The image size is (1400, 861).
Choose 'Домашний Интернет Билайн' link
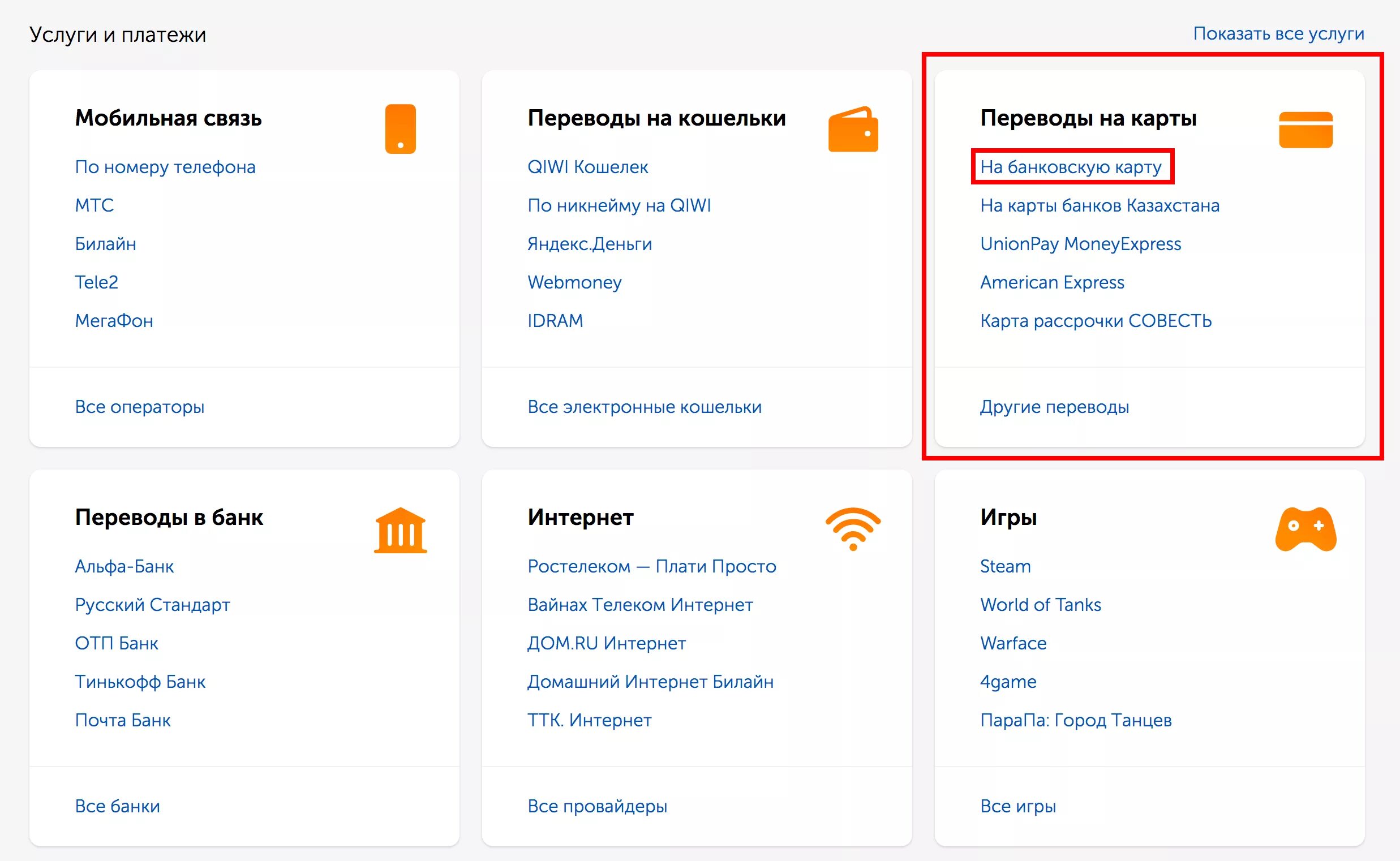click(x=650, y=682)
